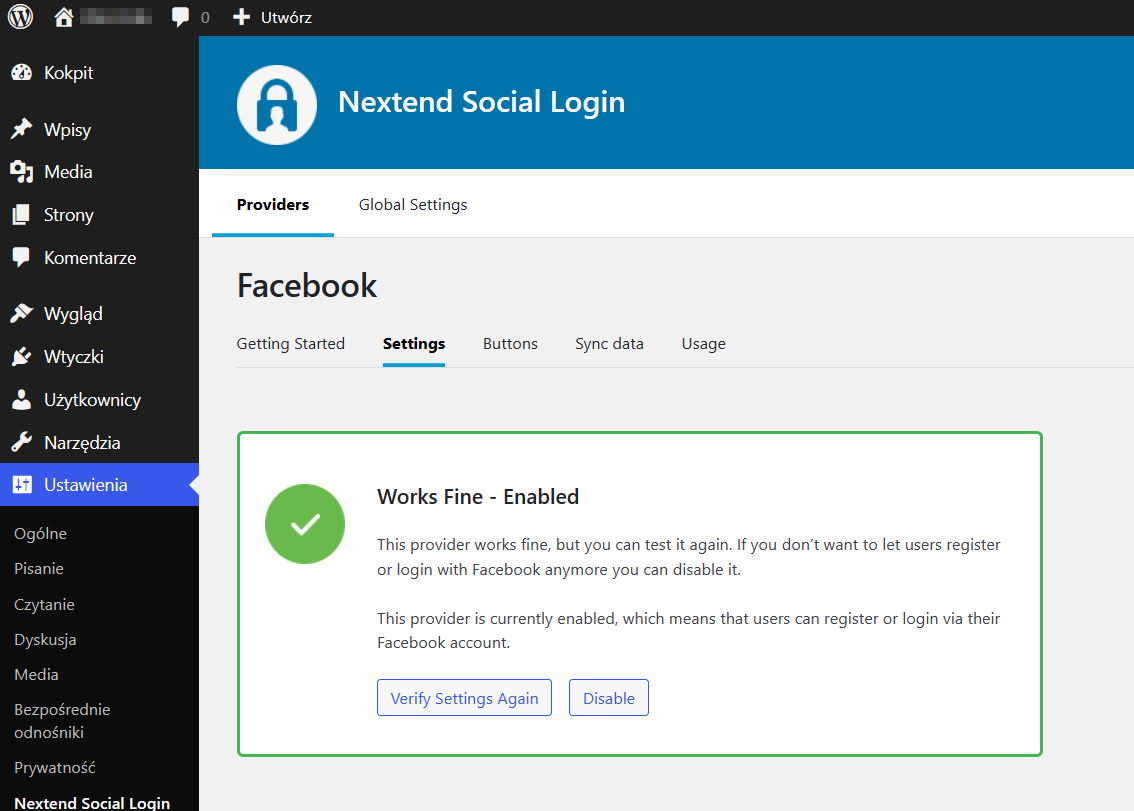
Task: Open the Pisanie settings submenu link
Action: pos(39,569)
